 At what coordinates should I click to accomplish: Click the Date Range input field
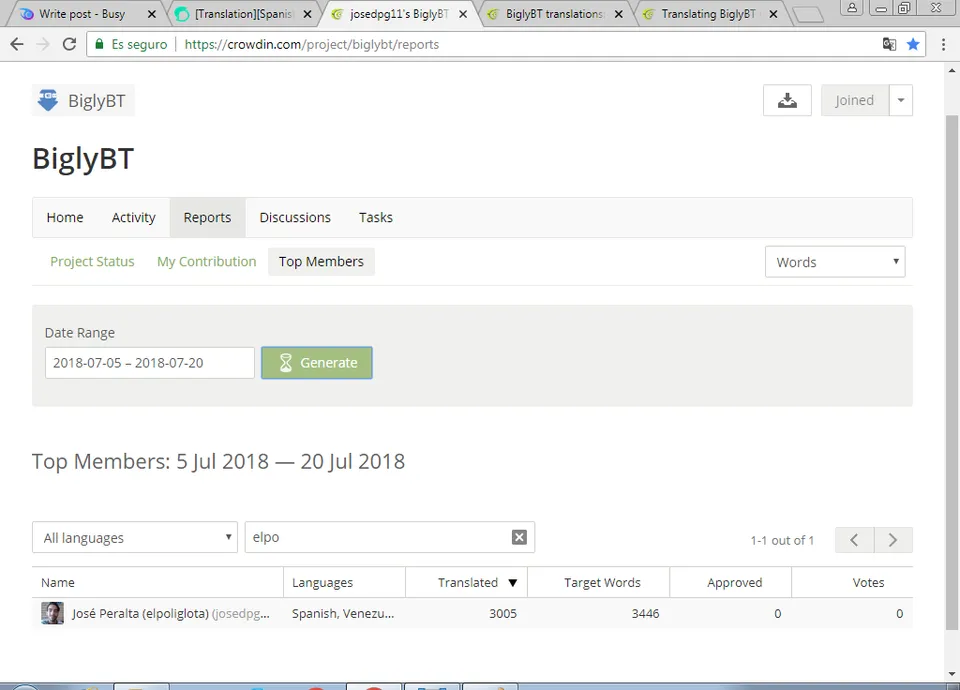coord(149,363)
